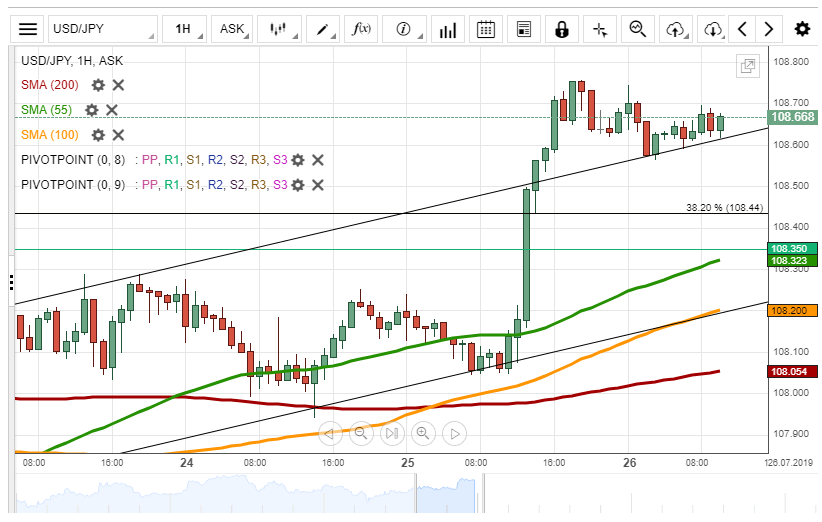Open SMA (55) settings gear
822x522 pixels.
click(92, 110)
